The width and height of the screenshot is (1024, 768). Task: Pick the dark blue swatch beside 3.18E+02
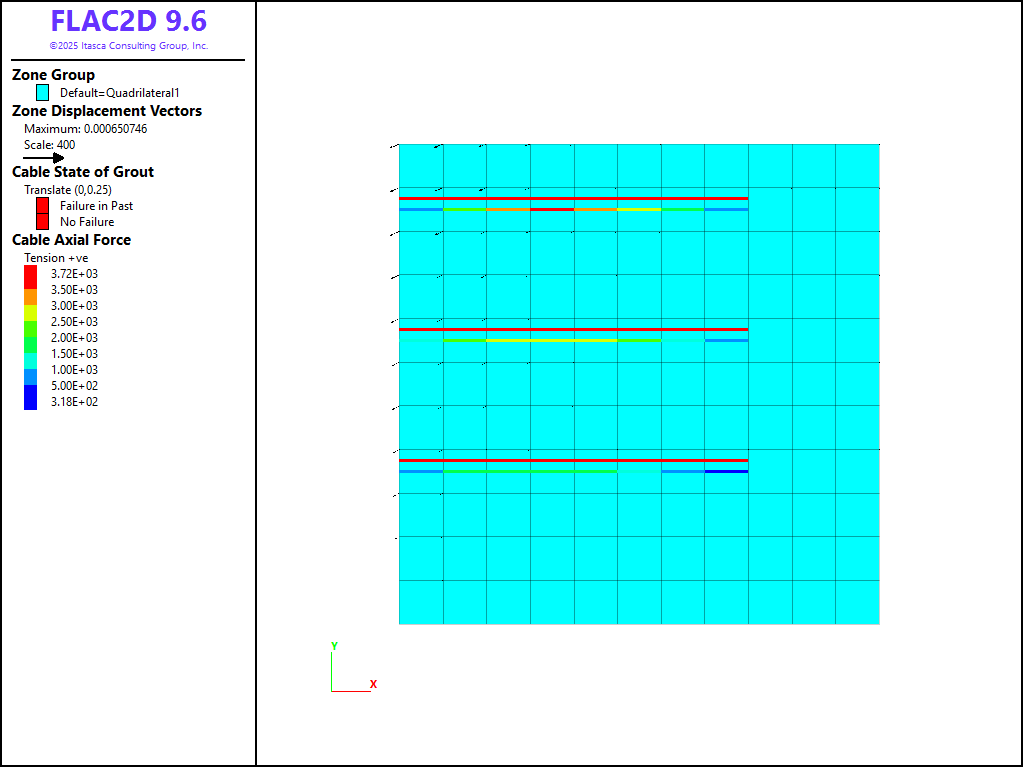[x=30, y=402]
